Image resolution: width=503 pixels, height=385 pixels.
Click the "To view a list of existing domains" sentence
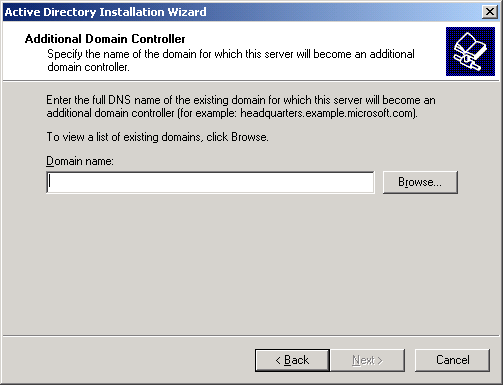click(157, 137)
